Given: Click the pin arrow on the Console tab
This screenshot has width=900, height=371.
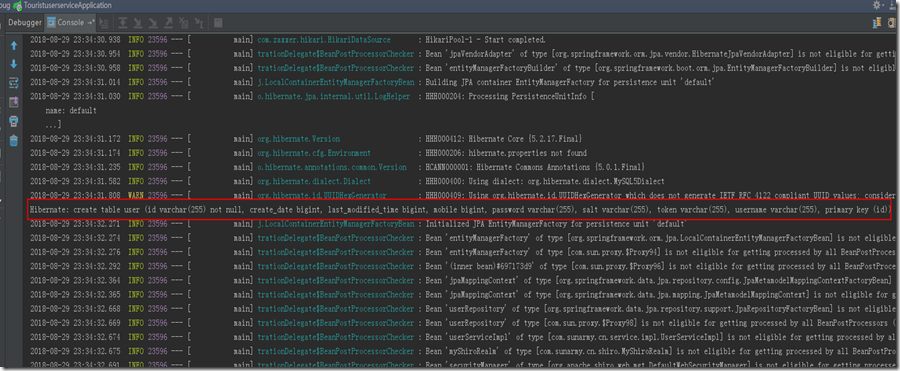Looking at the screenshot, I should 91,23.
